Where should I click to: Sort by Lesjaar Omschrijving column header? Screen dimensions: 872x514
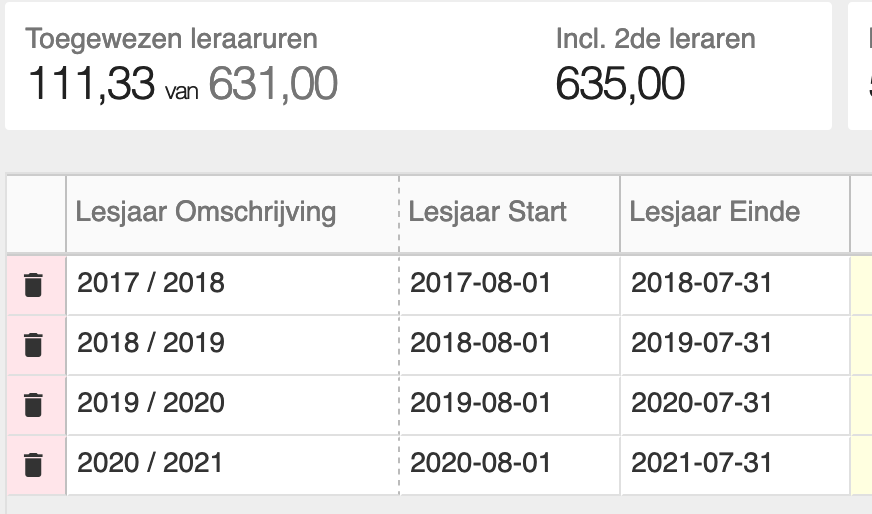click(x=206, y=212)
